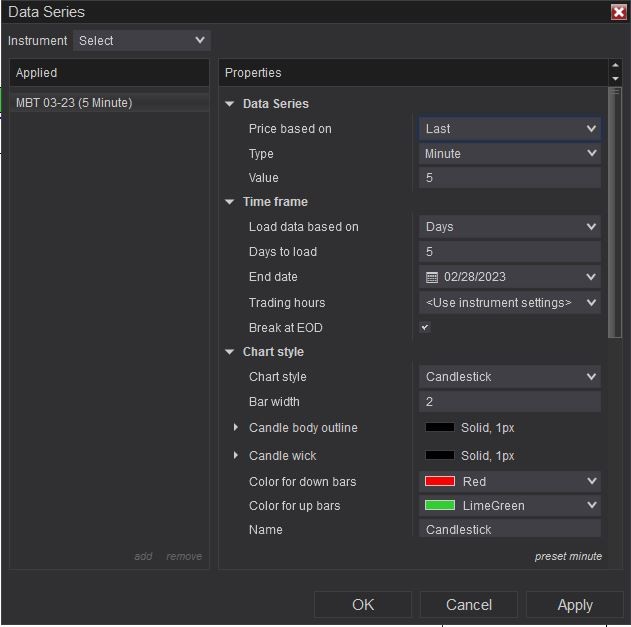Open the Chart style Candlestick dropdown

point(510,377)
